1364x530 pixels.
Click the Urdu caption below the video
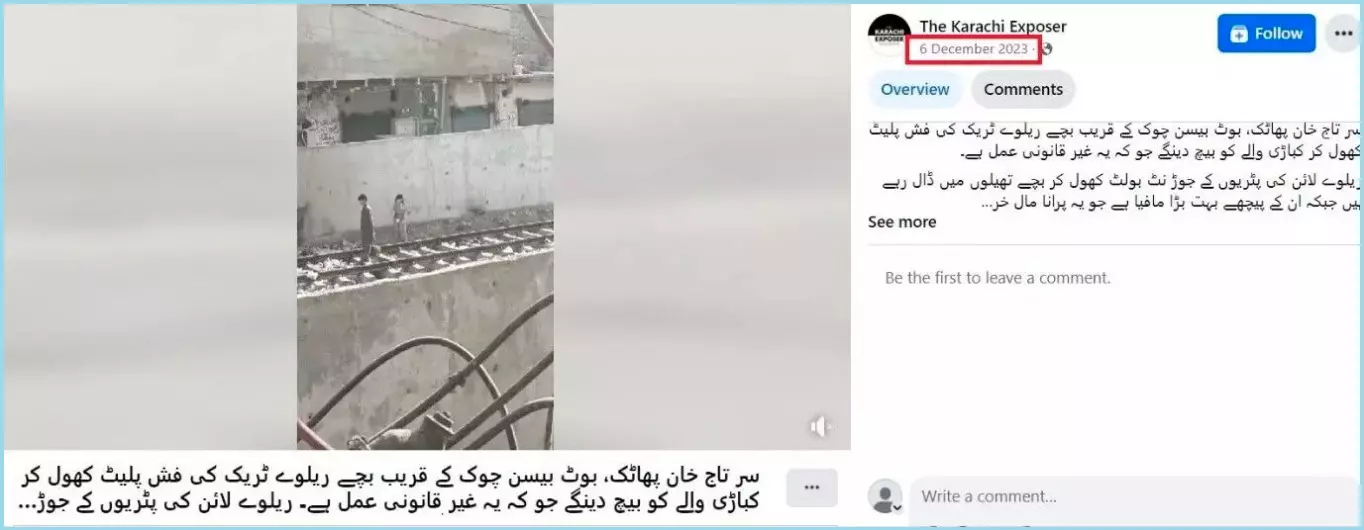point(390,488)
